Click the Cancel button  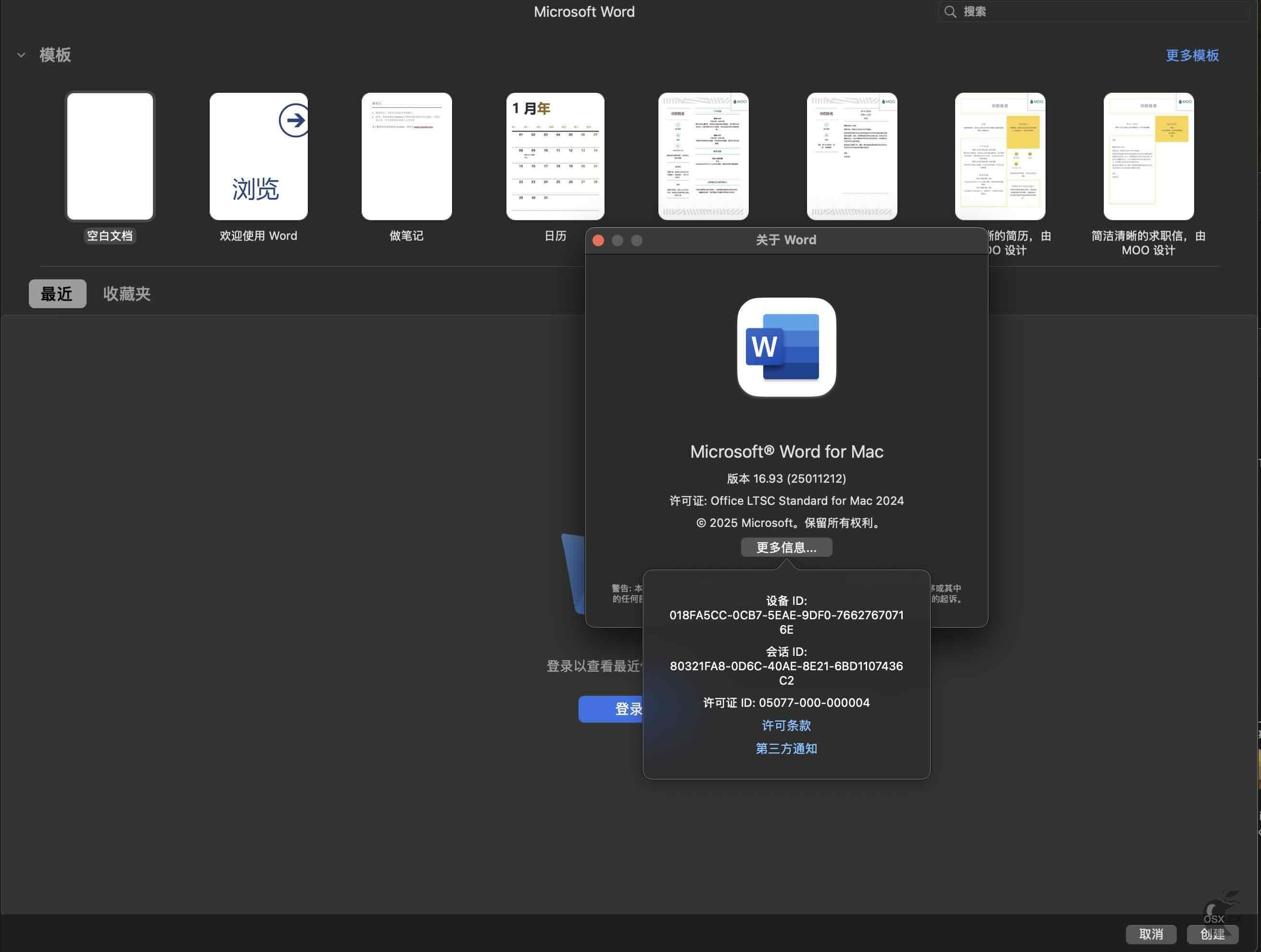pyautogui.click(x=1151, y=934)
